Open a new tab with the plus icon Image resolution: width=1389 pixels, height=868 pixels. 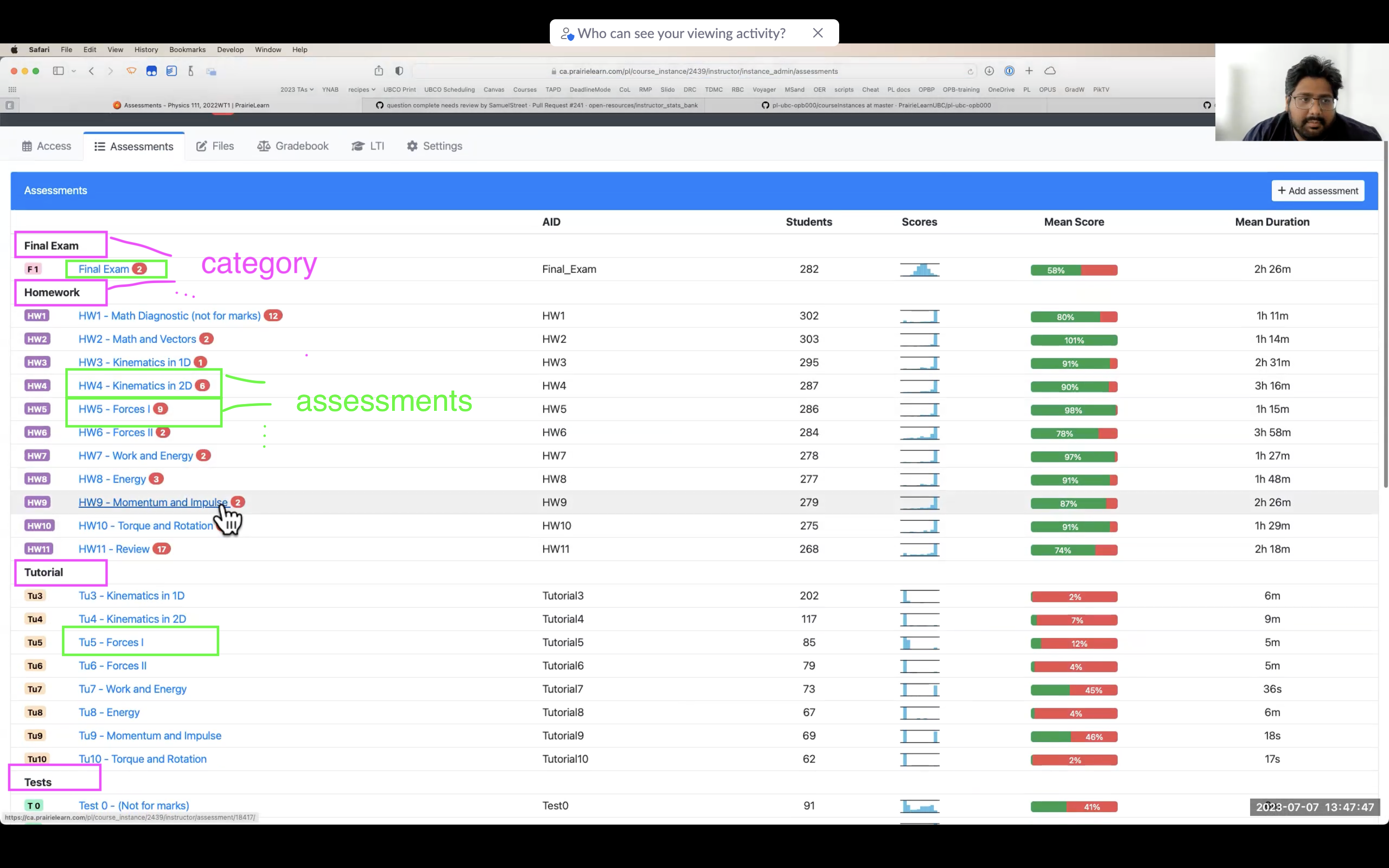pyautogui.click(x=1029, y=70)
